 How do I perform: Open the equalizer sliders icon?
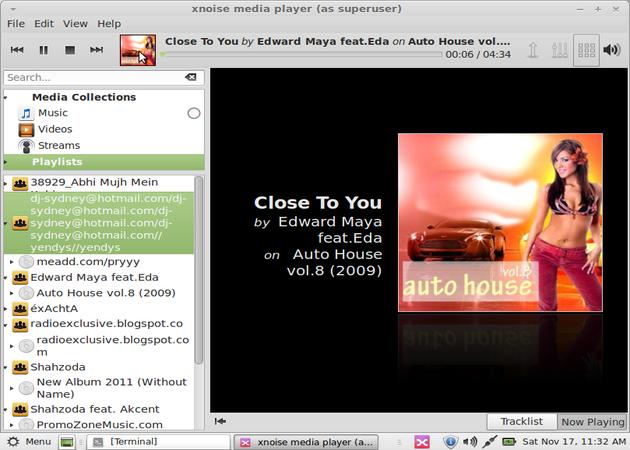coord(560,50)
